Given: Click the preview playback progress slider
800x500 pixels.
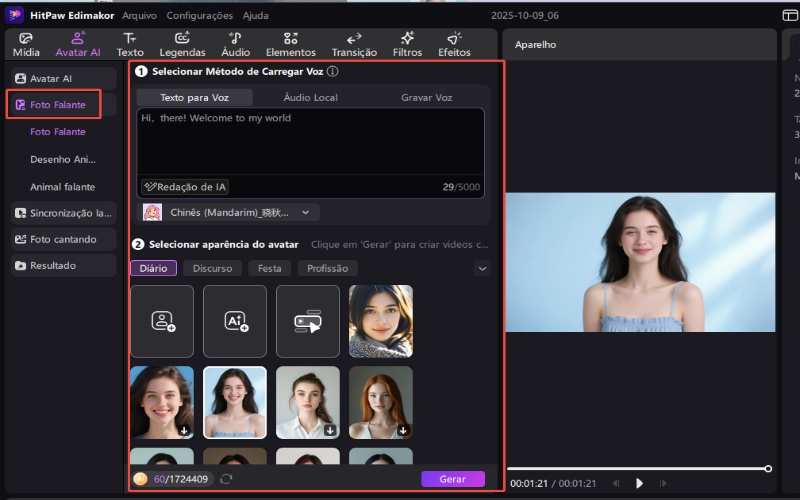Looking at the screenshot, I should [637, 468].
